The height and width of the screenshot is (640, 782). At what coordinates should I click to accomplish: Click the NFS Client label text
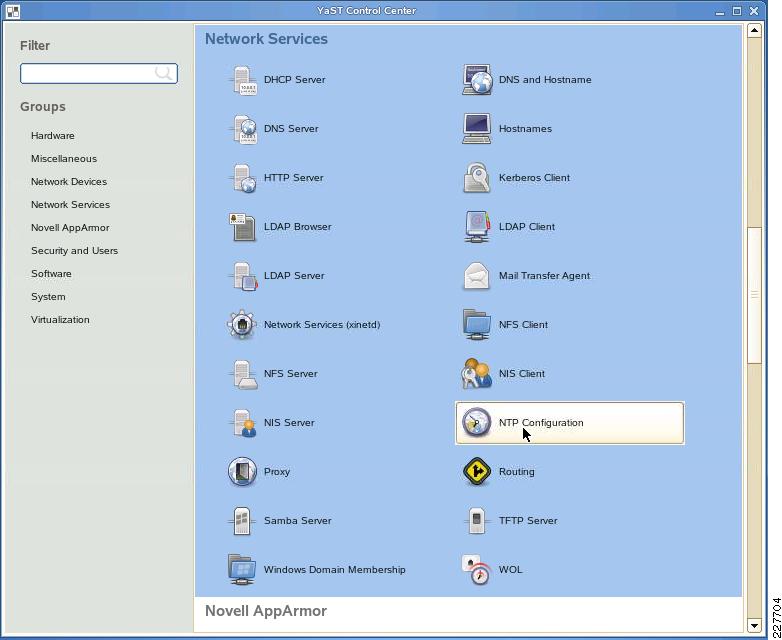tap(523, 324)
